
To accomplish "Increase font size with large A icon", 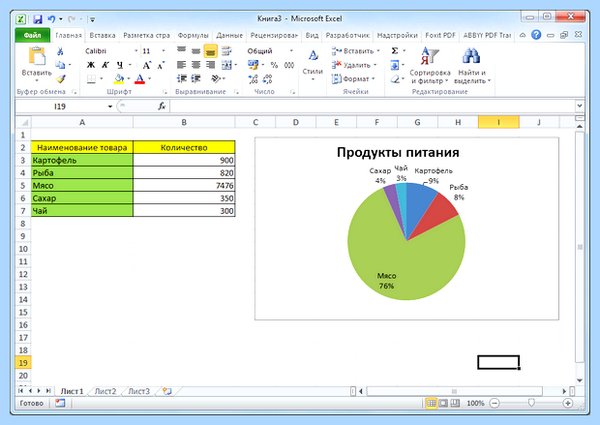I will click(x=147, y=65).
